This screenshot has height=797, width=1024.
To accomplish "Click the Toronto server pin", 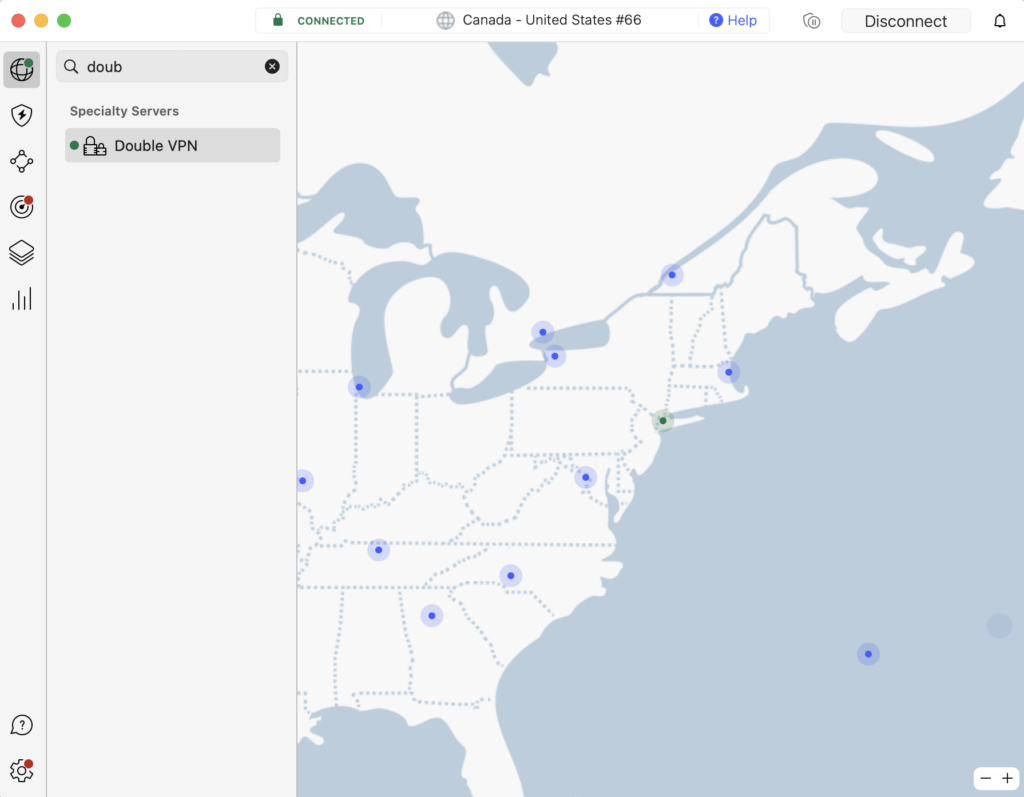I will [543, 332].
